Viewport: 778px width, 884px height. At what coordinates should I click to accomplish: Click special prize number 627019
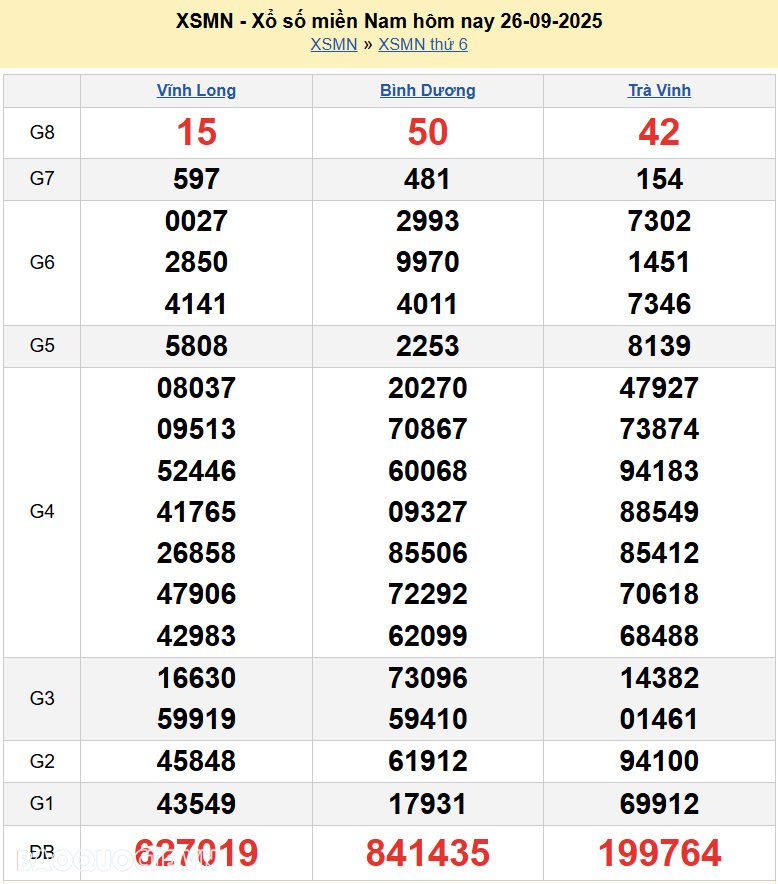click(196, 853)
